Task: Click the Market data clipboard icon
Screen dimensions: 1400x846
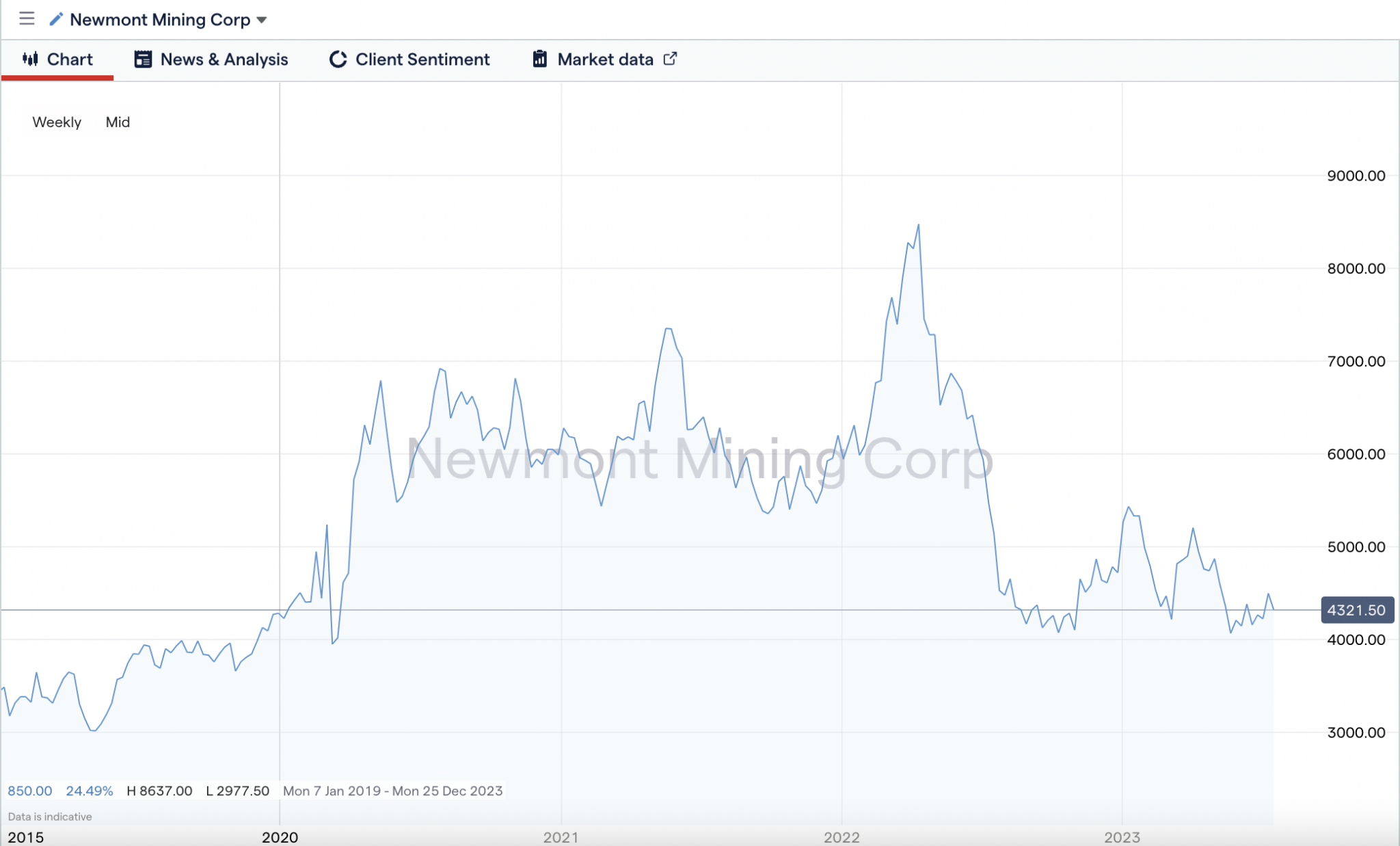Action: click(541, 60)
